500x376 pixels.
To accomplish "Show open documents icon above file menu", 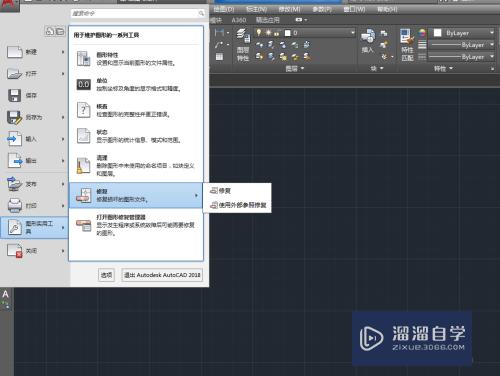I will click(60, 31).
